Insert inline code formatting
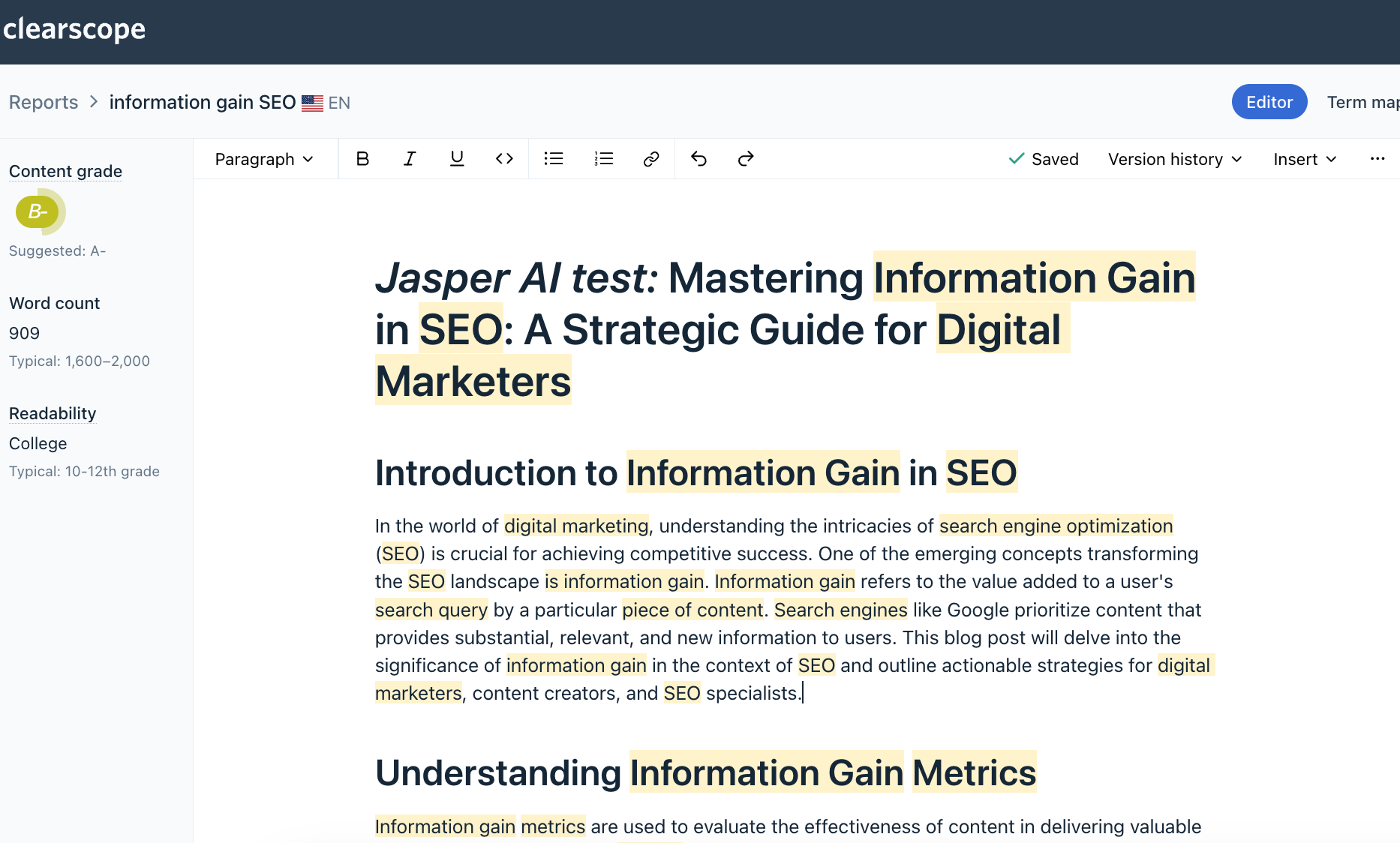Image resolution: width=1400 pixels, height=843 pixels. pos(504,159)
